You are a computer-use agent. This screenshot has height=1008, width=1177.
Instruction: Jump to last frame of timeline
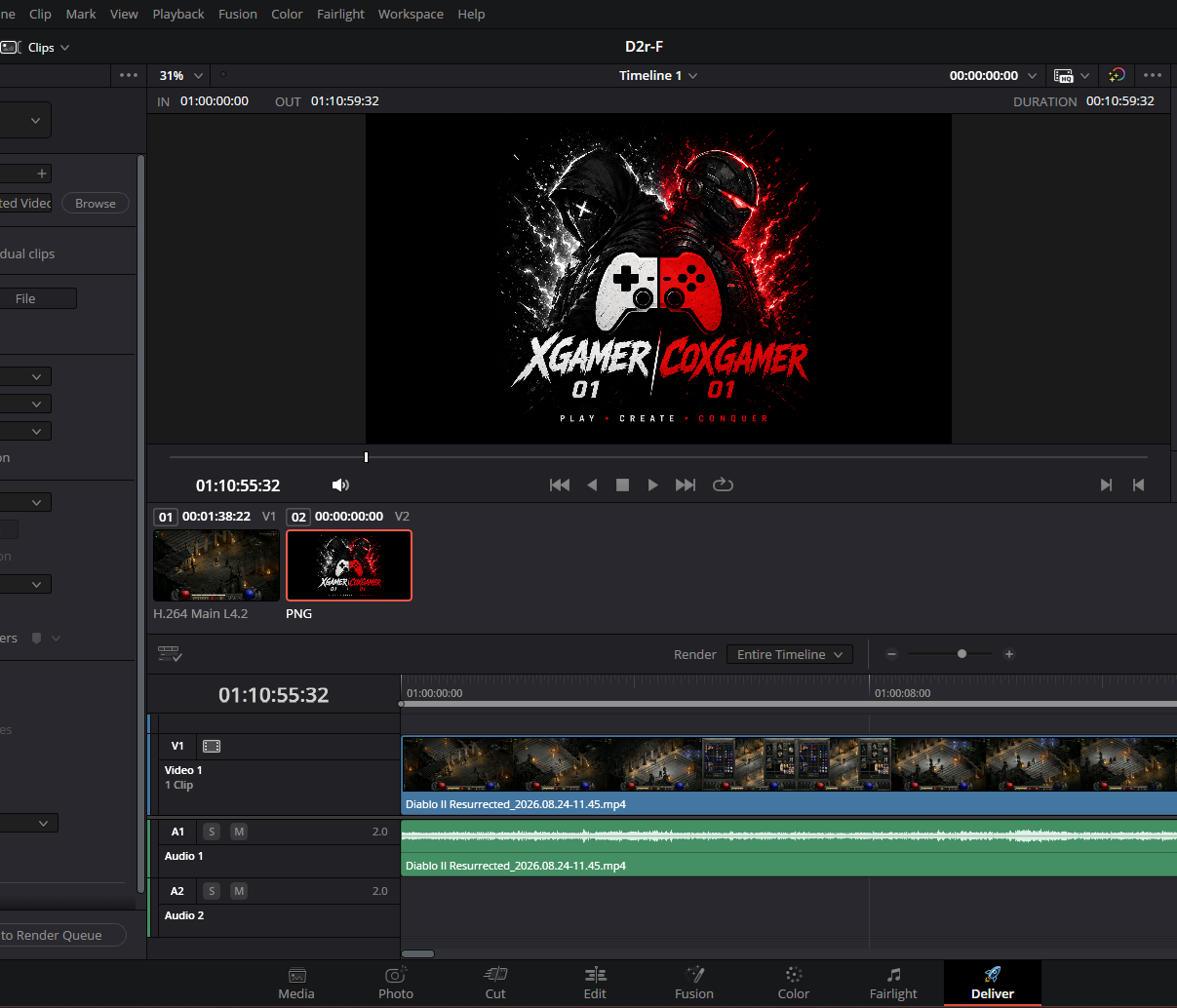pyautogui.click(x=686, y=485)
